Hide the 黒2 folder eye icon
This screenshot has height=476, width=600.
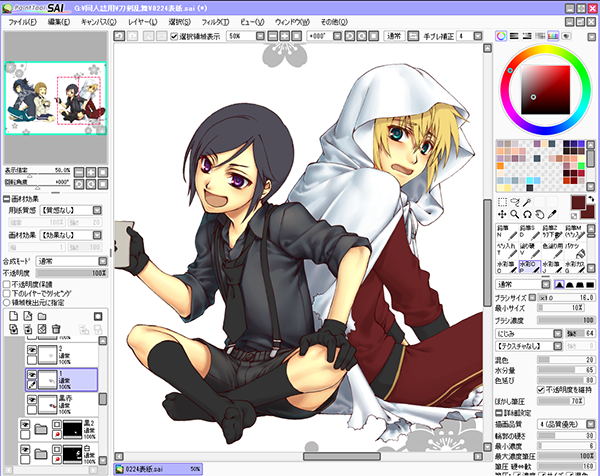click(25, 424)
